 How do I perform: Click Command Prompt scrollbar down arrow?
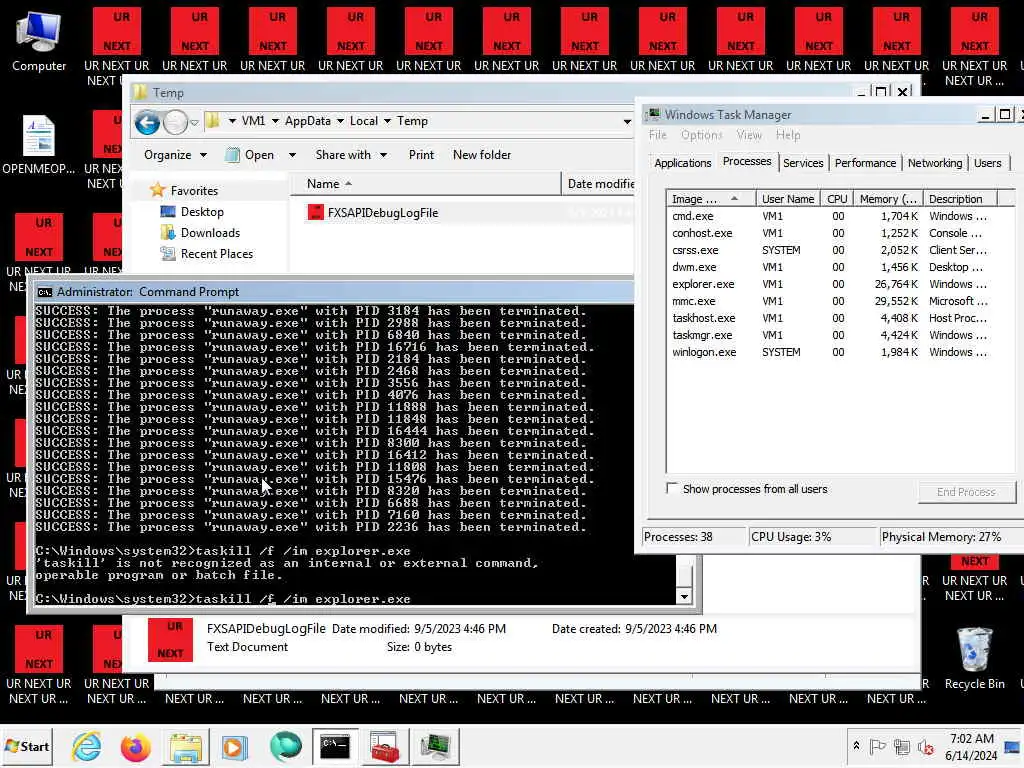point(684,596)
